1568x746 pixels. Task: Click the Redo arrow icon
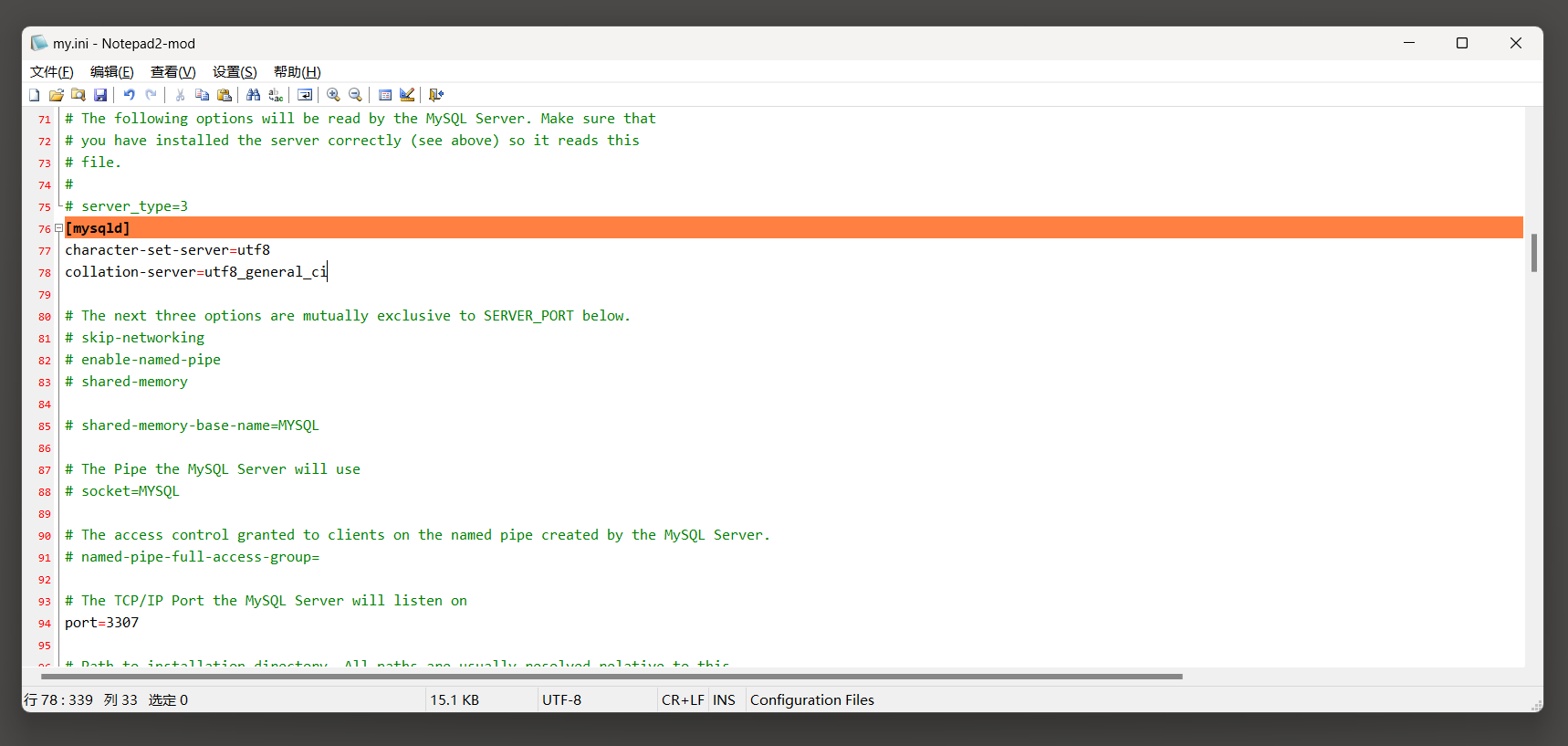tap(152, 95)
